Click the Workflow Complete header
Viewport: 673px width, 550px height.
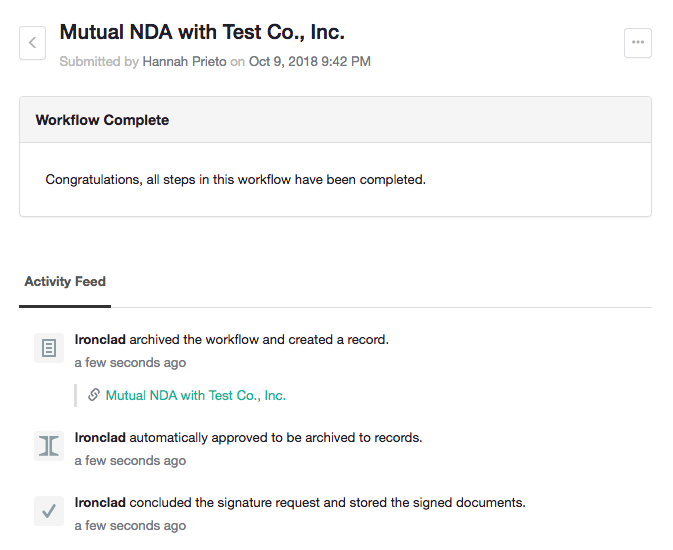point(102,120)
